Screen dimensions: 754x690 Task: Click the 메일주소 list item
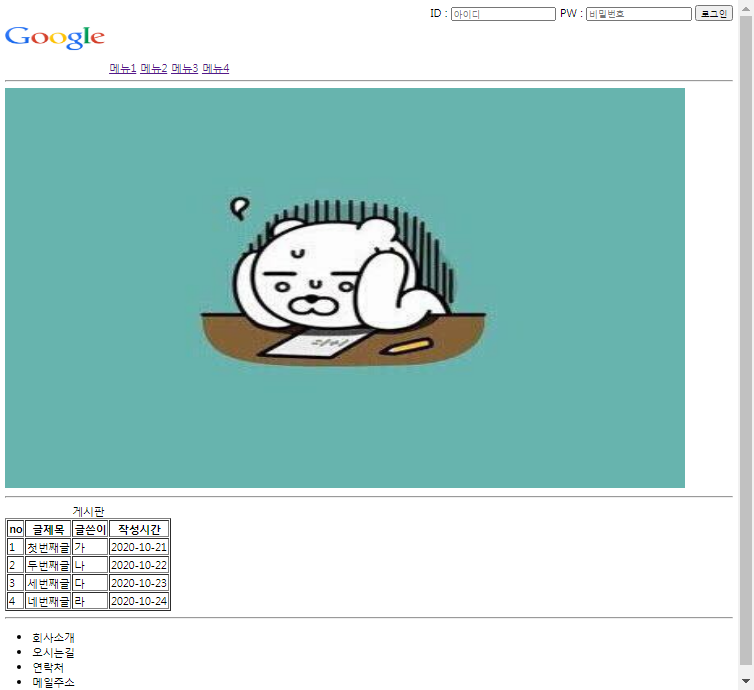coord(53,682)
